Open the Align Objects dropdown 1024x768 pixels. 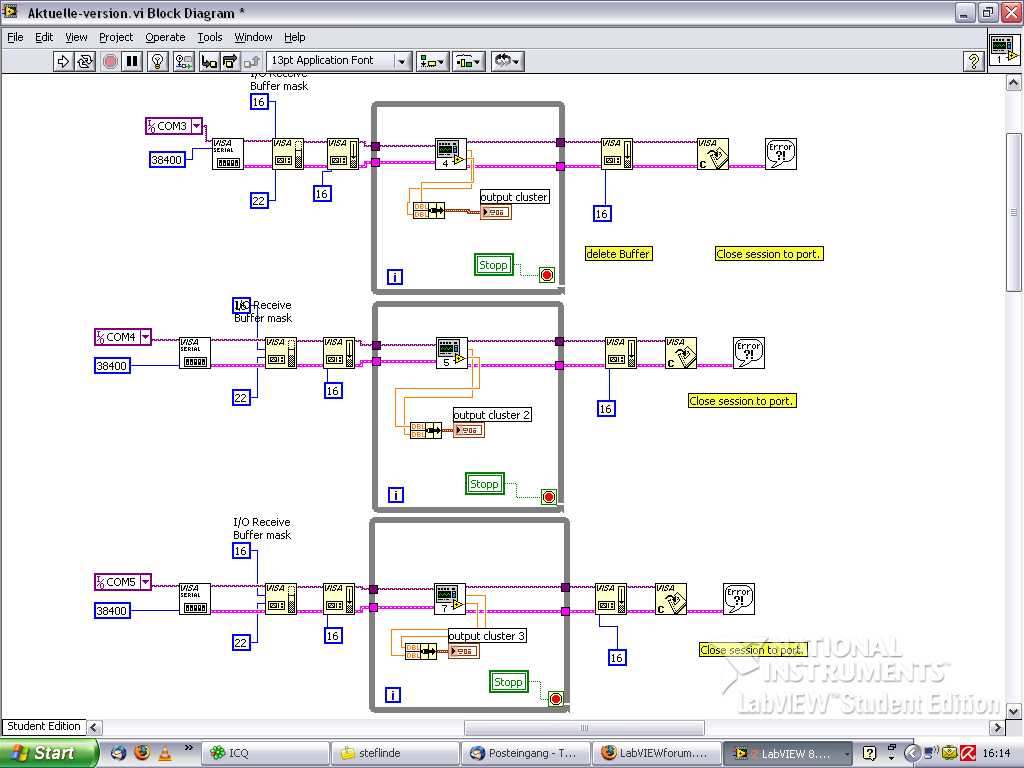tap(433, 61)
